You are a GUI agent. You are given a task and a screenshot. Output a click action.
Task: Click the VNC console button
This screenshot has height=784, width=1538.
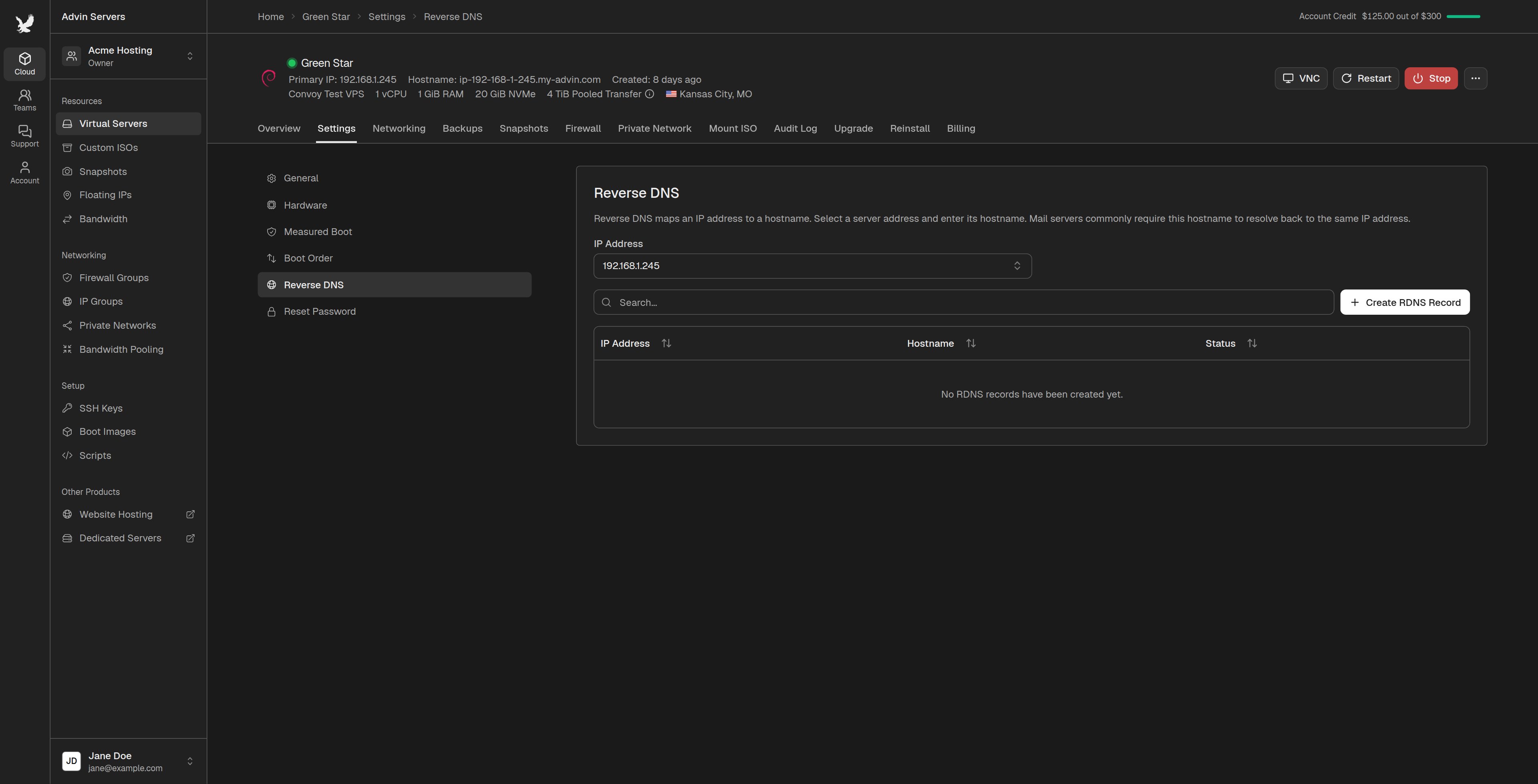click(1301, 78)
